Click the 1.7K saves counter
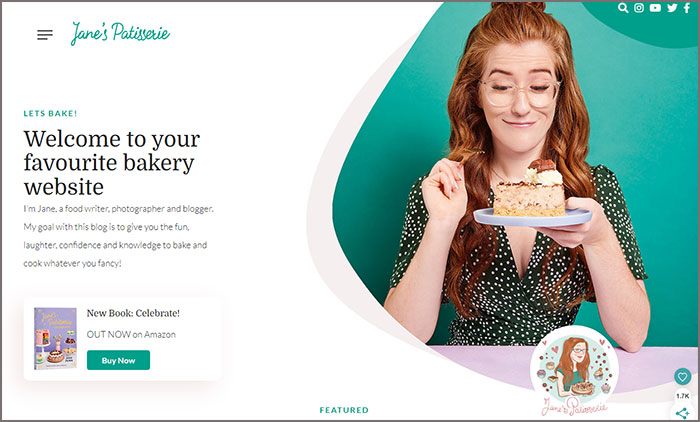This screenshot has width=700, height=422. coord(682,396)
